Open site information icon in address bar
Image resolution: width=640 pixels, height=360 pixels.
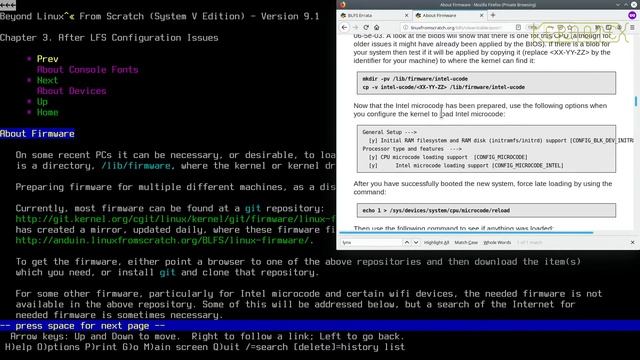click(x=405, y=27)
